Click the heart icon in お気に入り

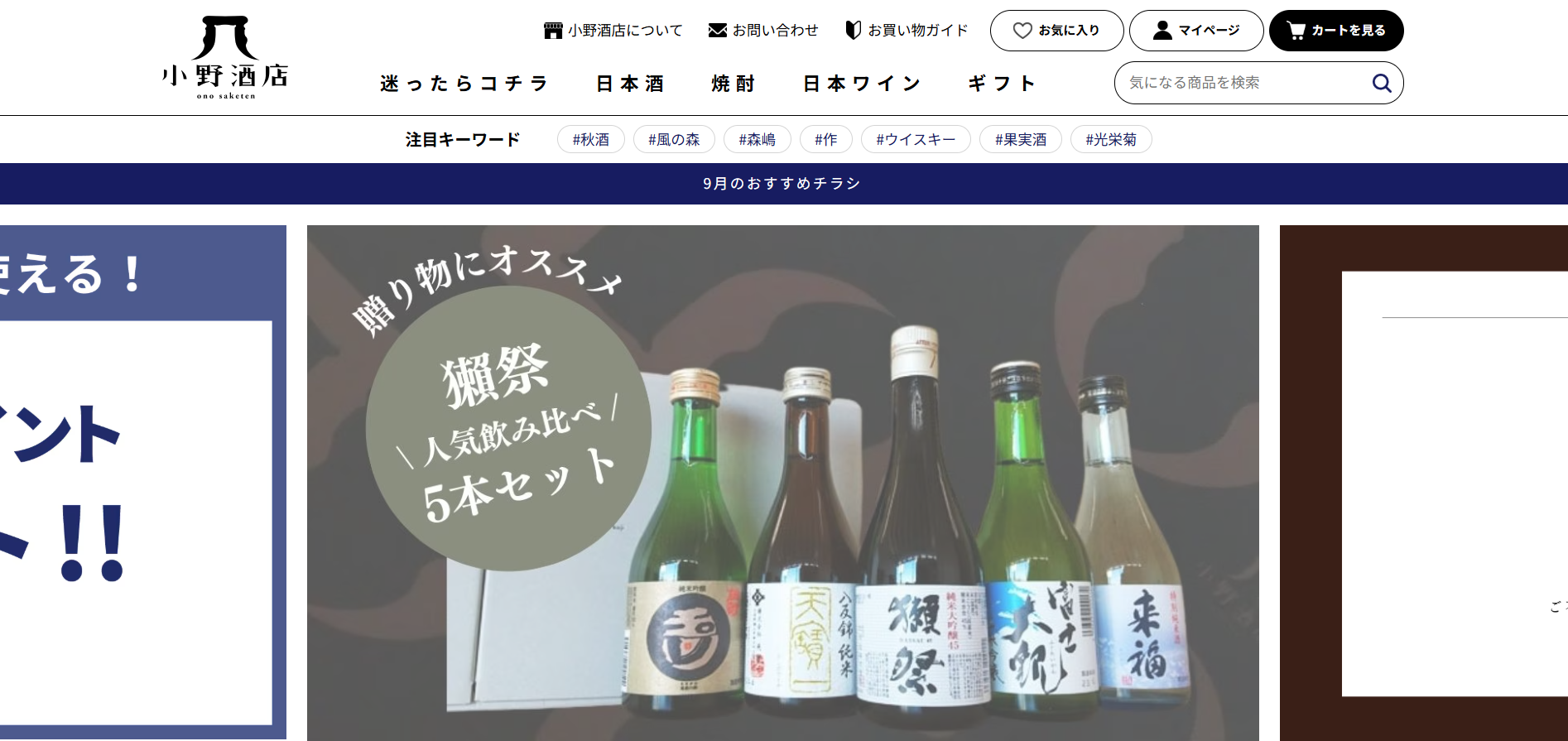pos(1022,31)
